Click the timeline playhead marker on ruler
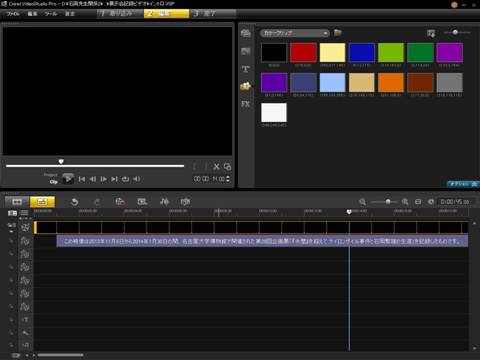 349,212
